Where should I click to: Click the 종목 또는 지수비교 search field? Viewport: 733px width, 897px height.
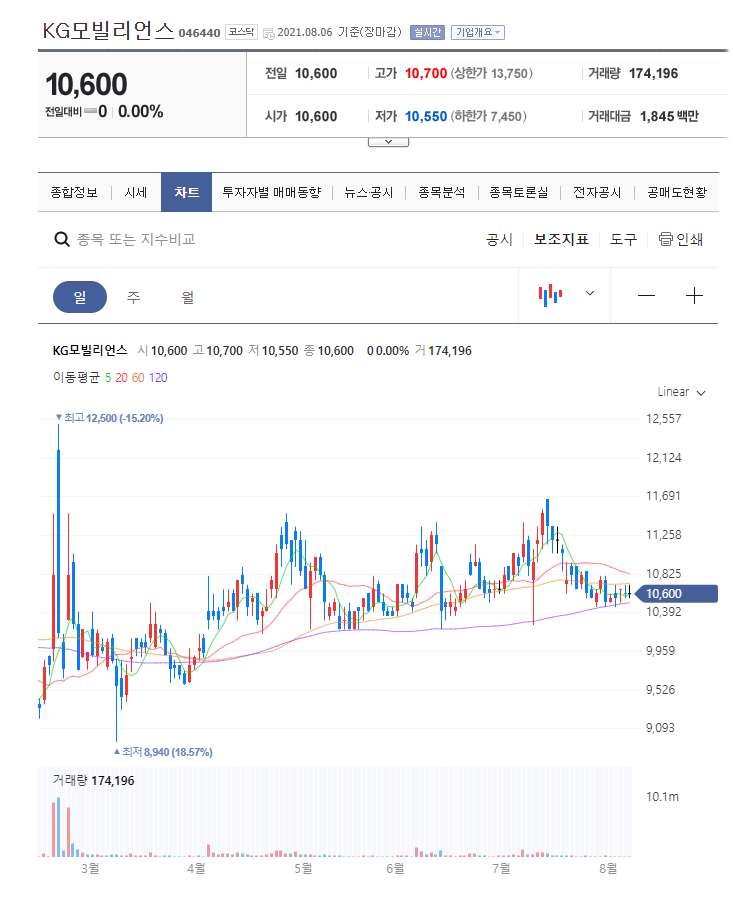click(x=136, y=239)
